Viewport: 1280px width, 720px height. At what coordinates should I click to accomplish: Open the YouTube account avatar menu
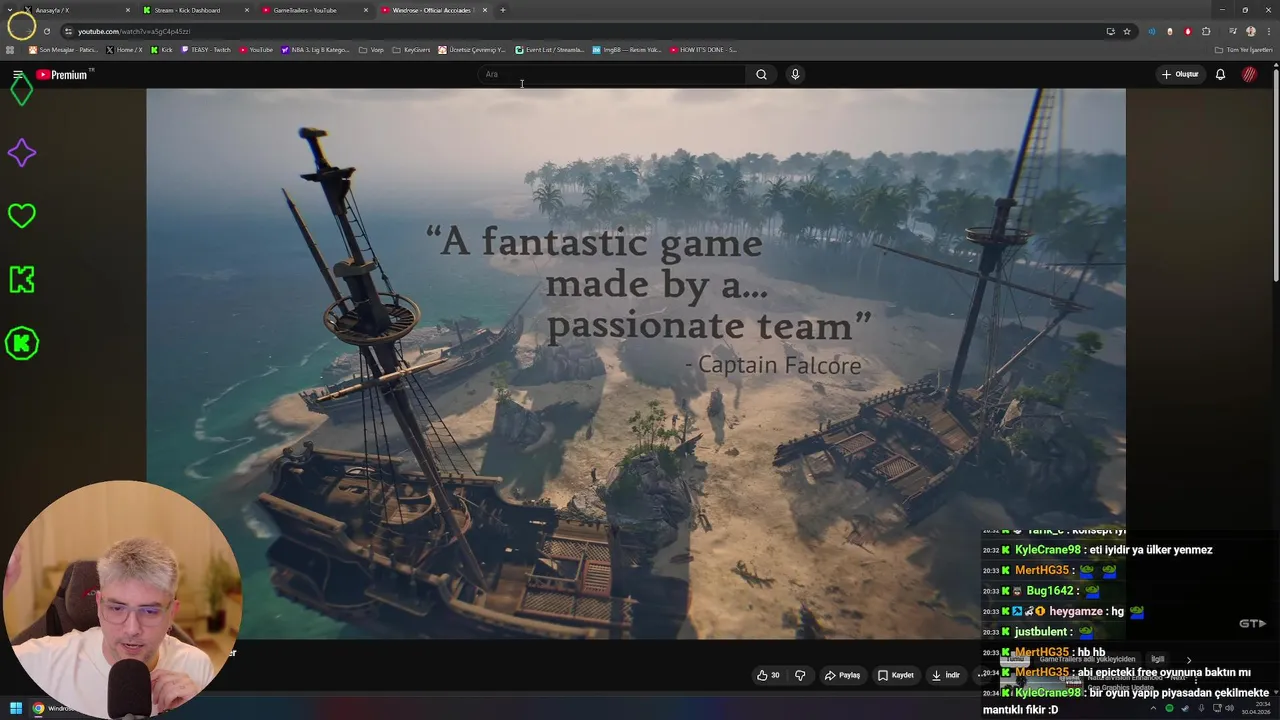click(x=1249, y=74)
